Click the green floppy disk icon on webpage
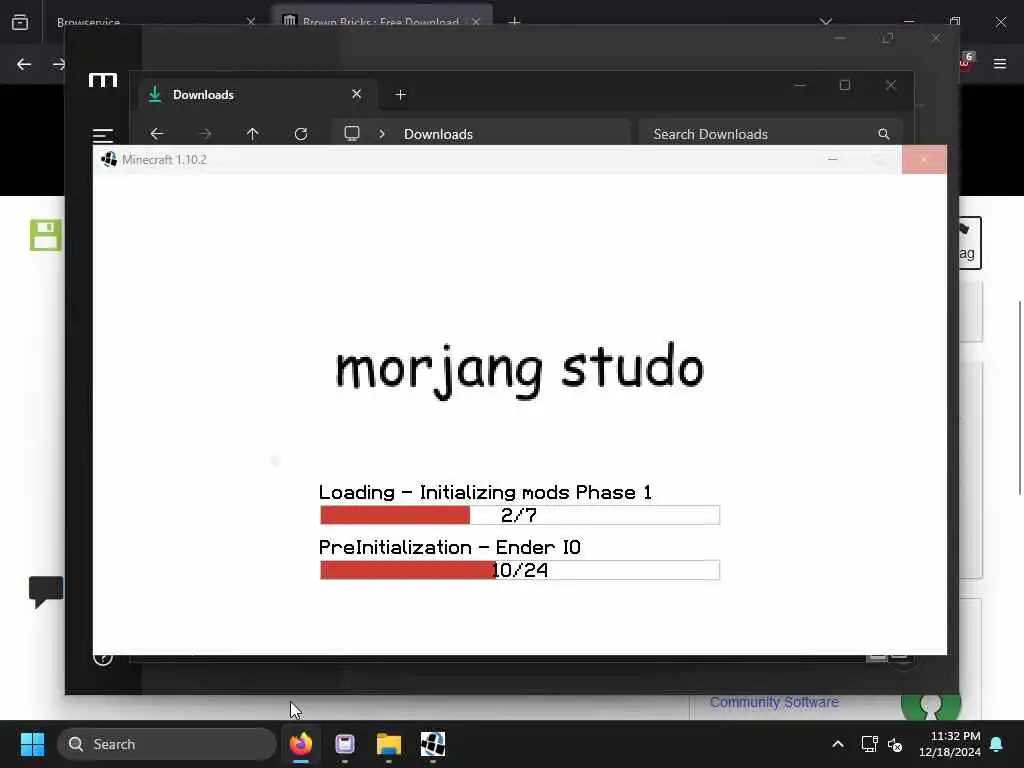The height and width of the screenshot is (768, 1024). point(46,235)
